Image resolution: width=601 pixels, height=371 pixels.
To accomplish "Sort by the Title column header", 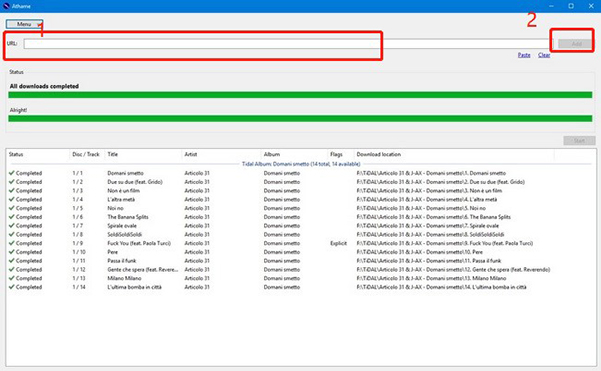I will coord(113,154).
